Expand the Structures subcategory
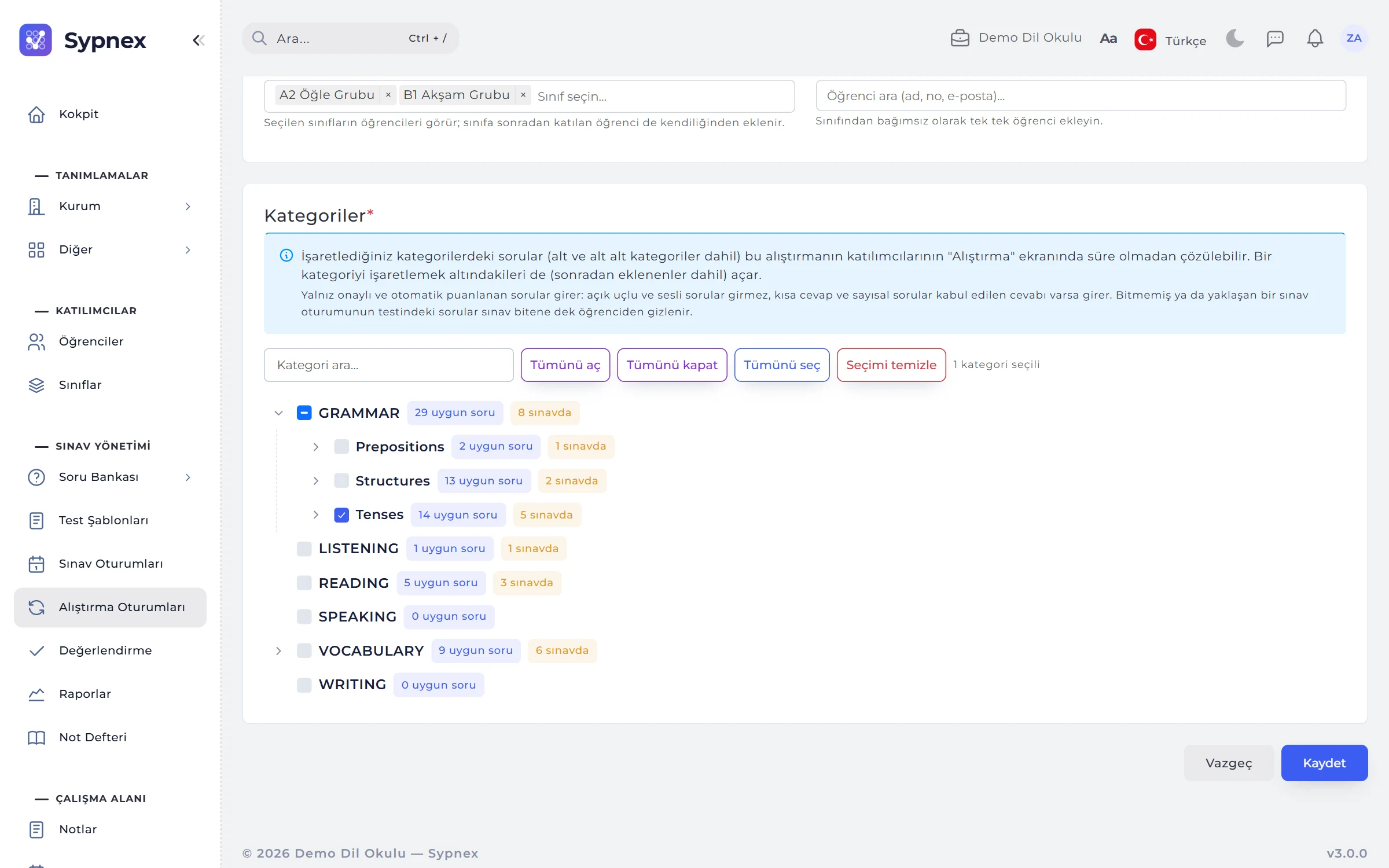 pyautogui.click(x=316, y=480)
